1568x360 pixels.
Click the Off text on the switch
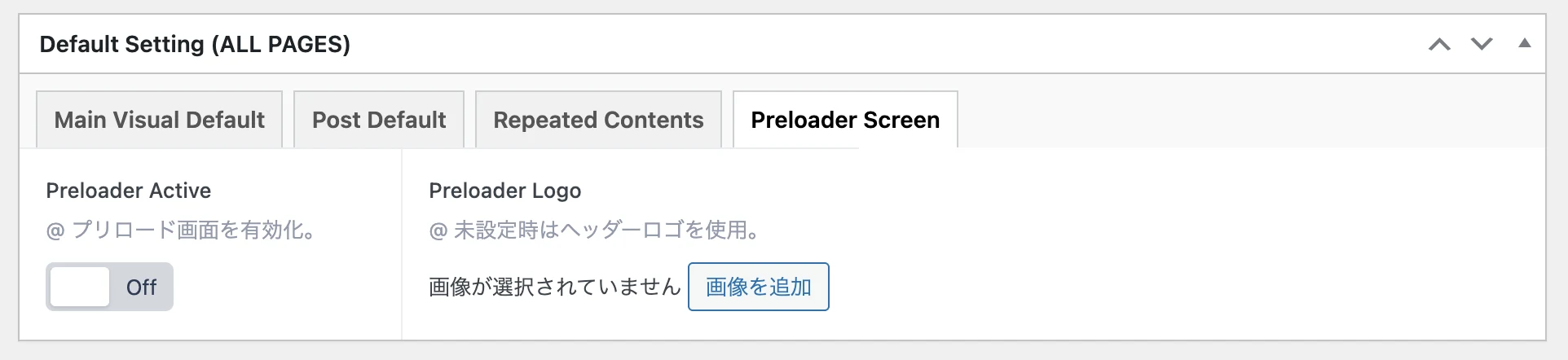(x=141, y=288)
